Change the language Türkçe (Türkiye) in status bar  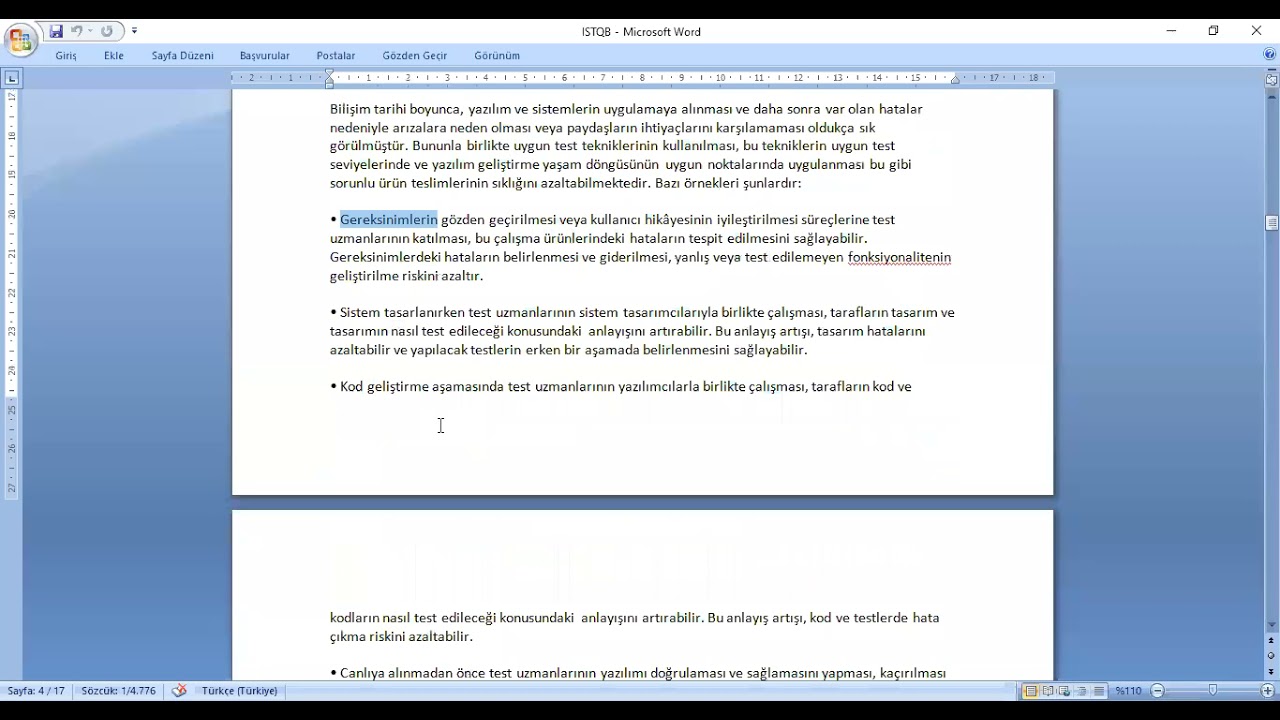240,691
